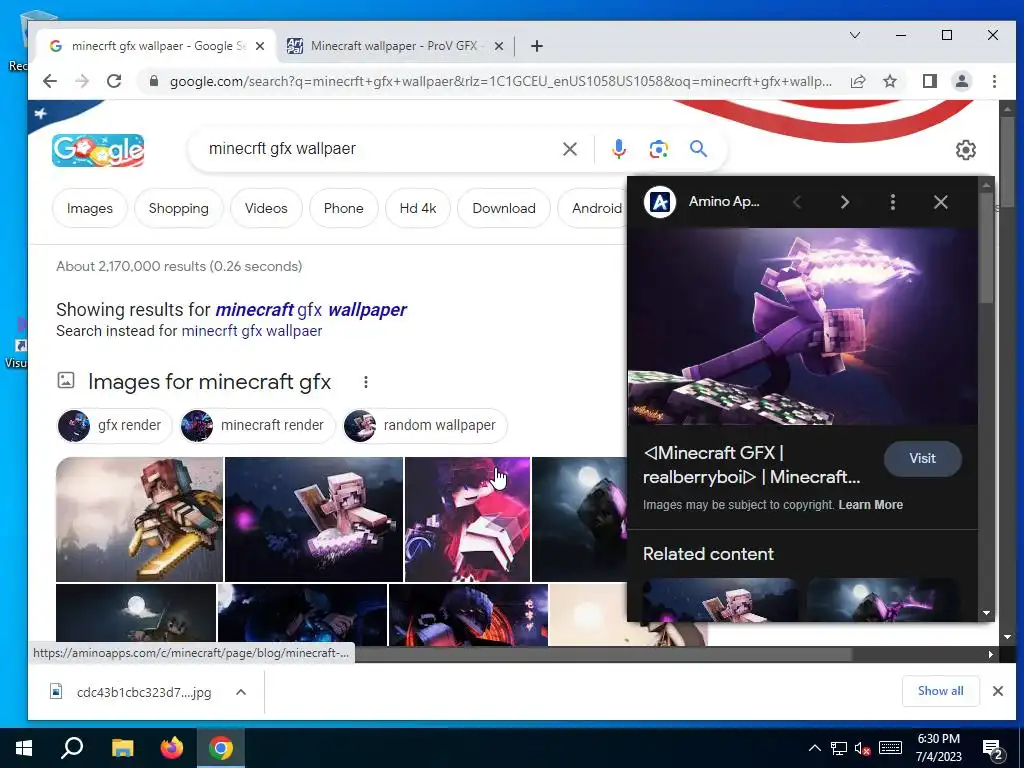
Task: Search instead for minecrft gfx wallpaer
Action: coord(251,331)
